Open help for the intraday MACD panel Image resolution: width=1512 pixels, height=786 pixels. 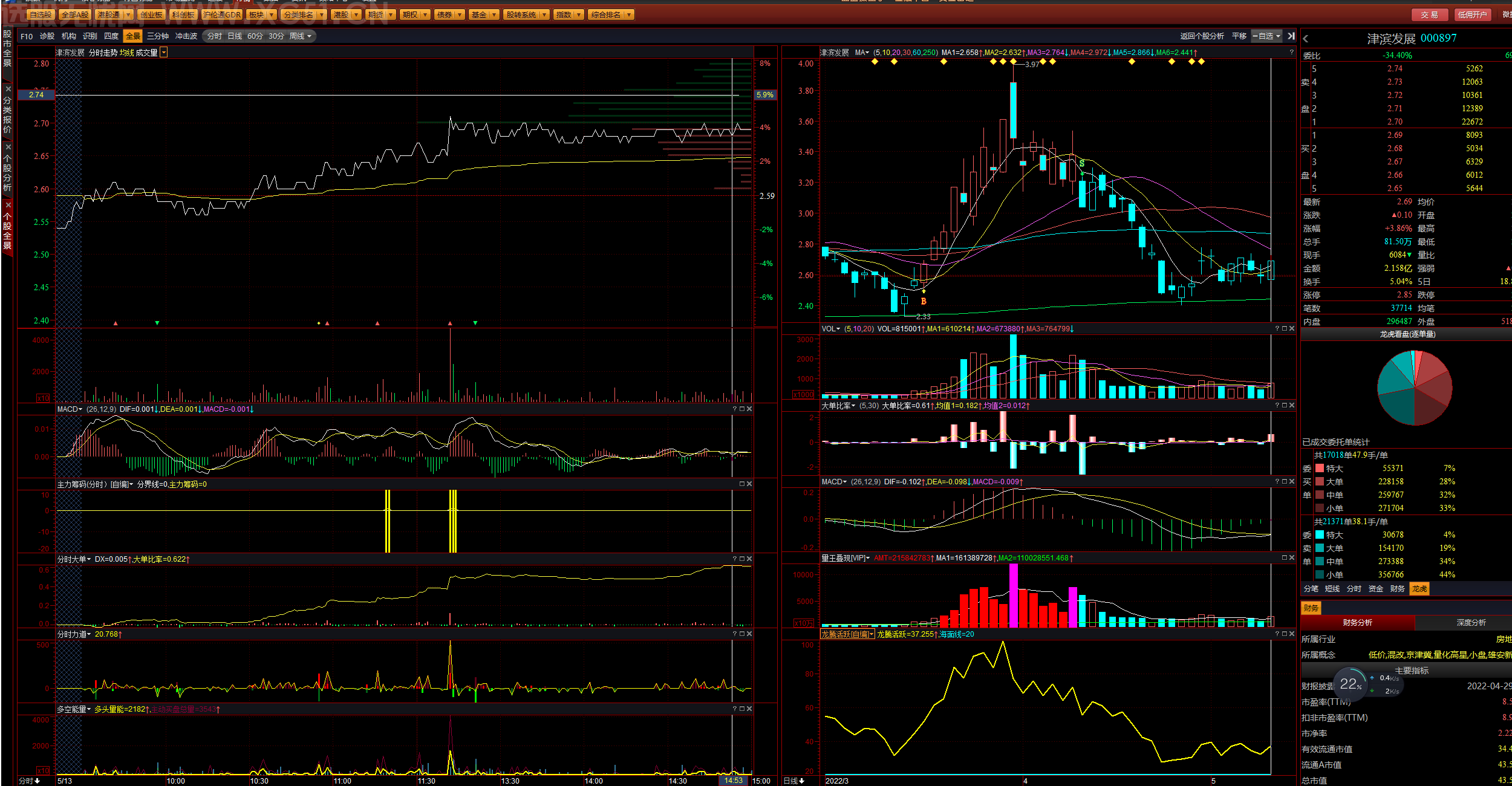point(735,409)
